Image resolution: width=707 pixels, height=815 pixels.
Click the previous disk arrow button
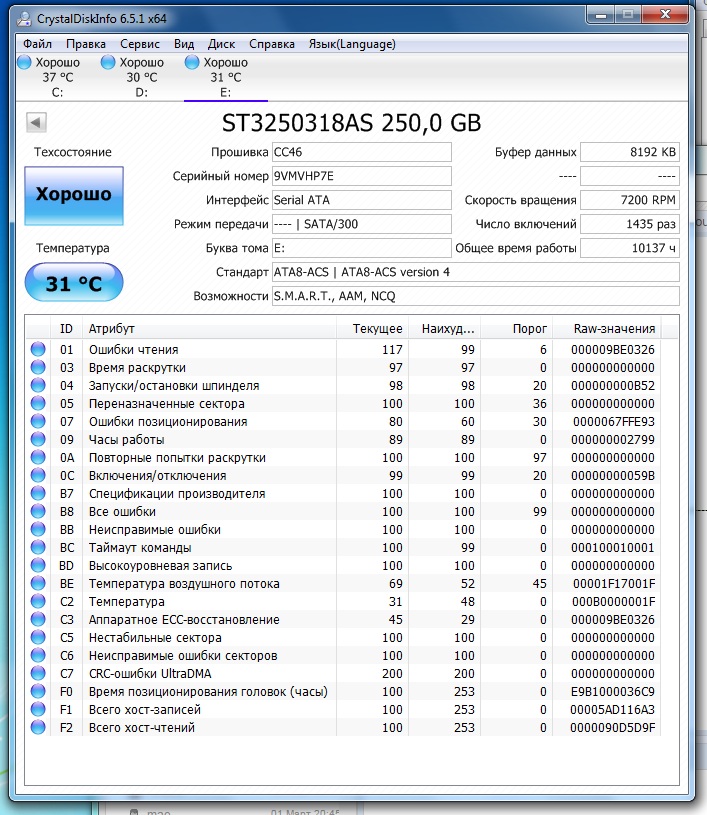[x=37, y=122]
